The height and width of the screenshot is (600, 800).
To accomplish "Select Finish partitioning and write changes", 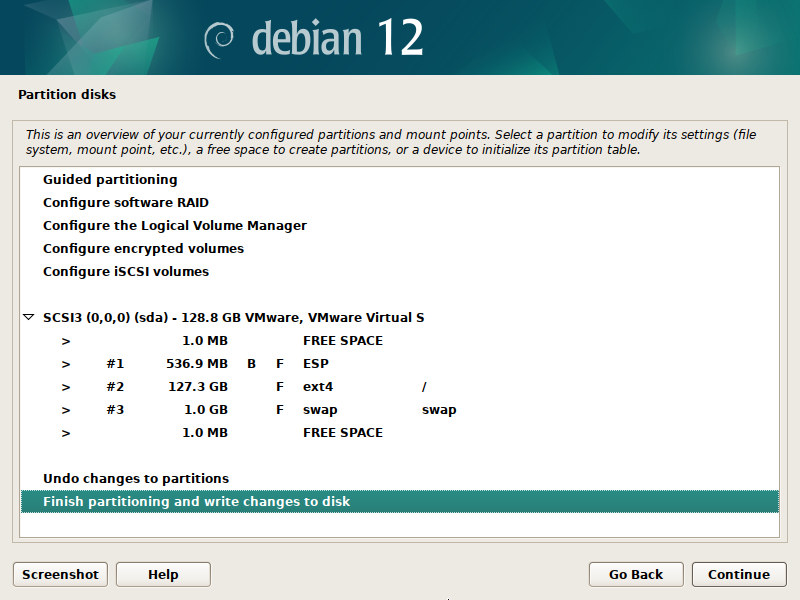I will (x=196, y=502).
